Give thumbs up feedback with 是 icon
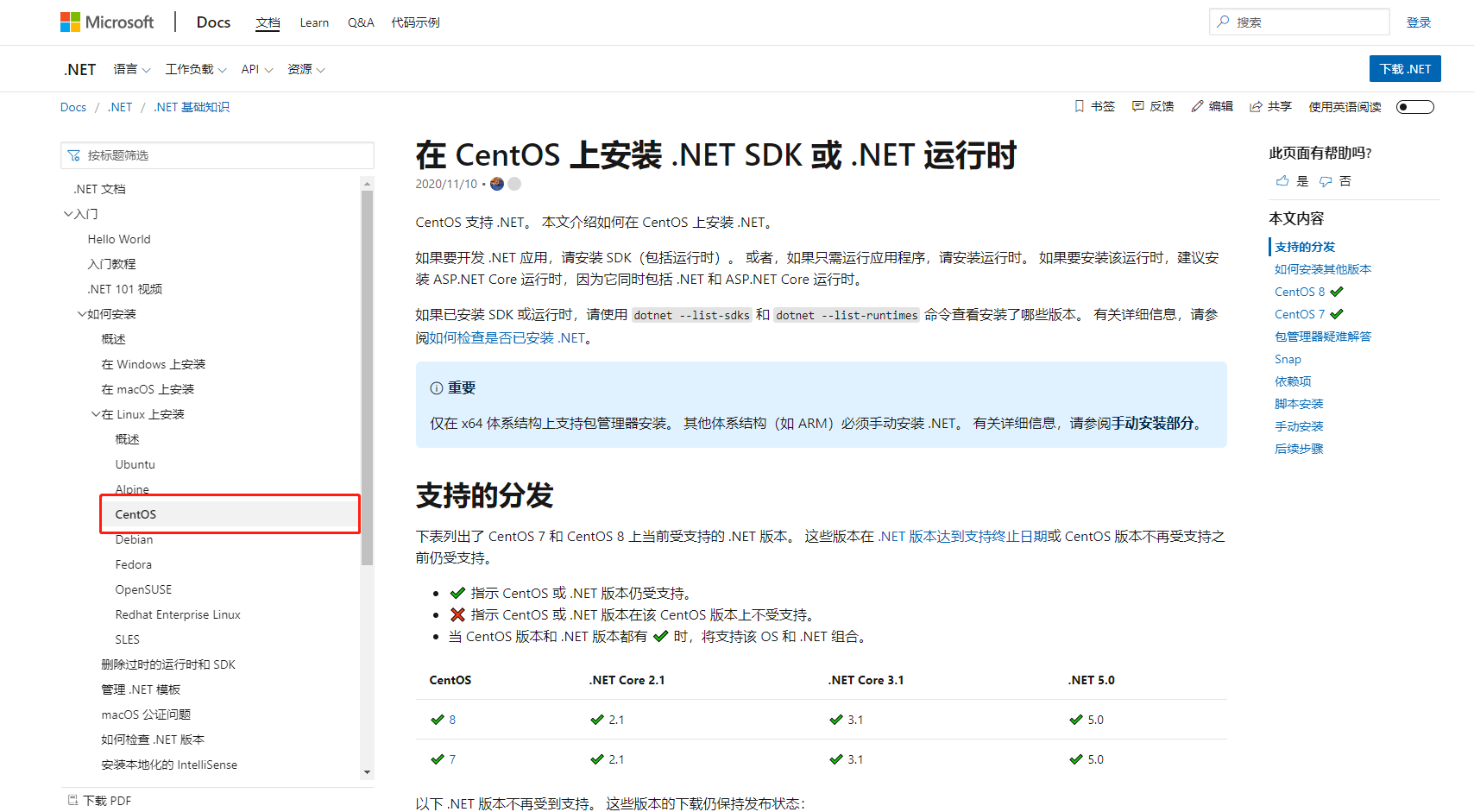The height and width of the screenshot is (812, 1474). (x=1282, y=181)
